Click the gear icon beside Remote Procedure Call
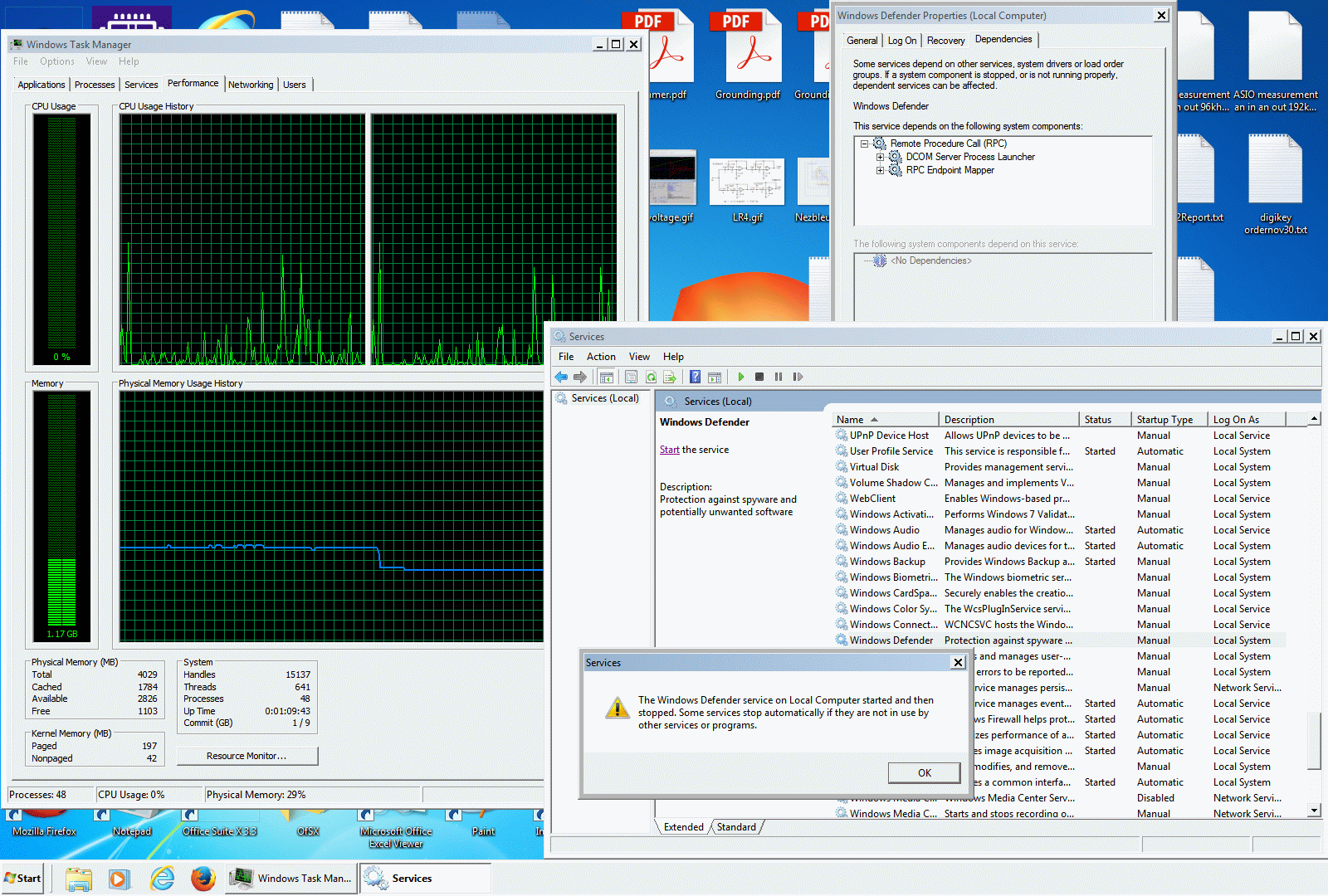Viewport: 1328px width, 896px height. (880, 144)
